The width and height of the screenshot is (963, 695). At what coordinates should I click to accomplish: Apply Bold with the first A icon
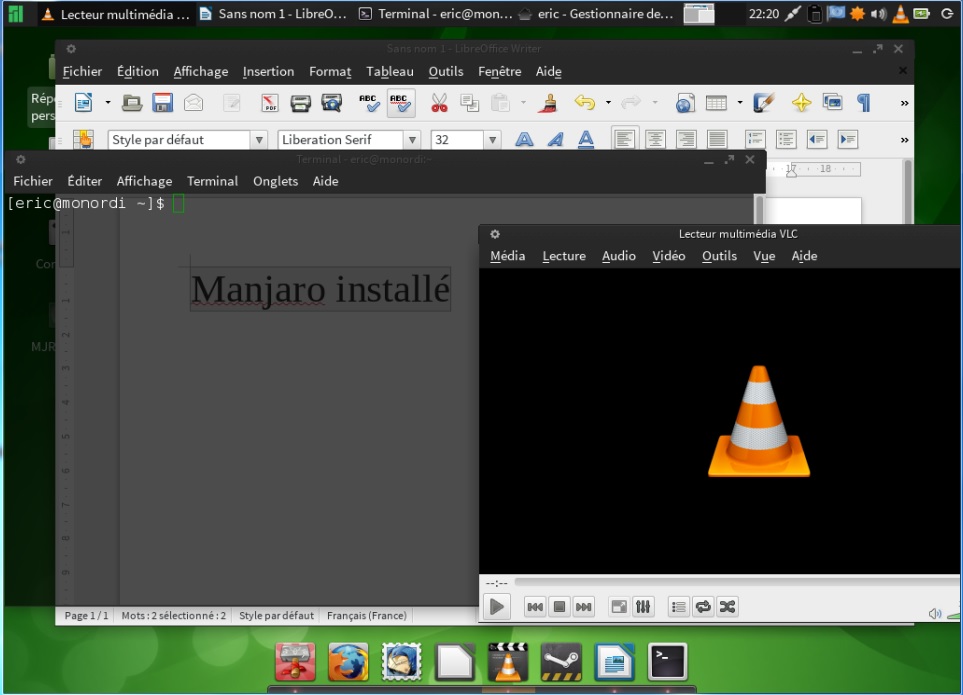click(x=524, y=139)
